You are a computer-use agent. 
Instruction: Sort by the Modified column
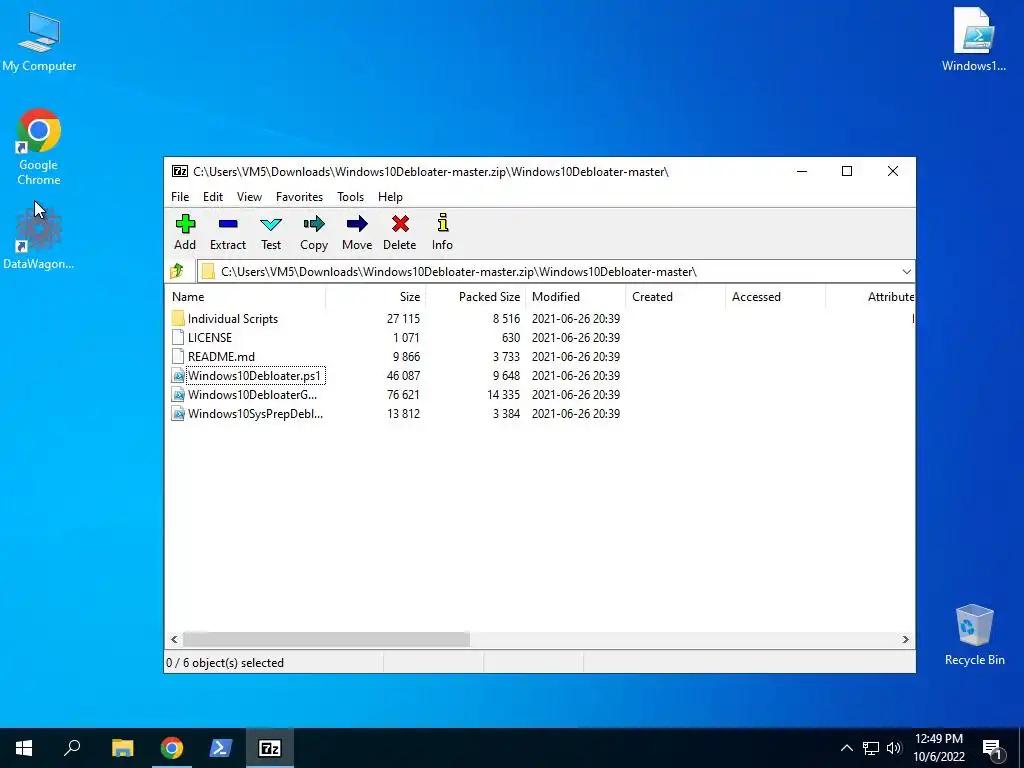[x=575, y=296]
